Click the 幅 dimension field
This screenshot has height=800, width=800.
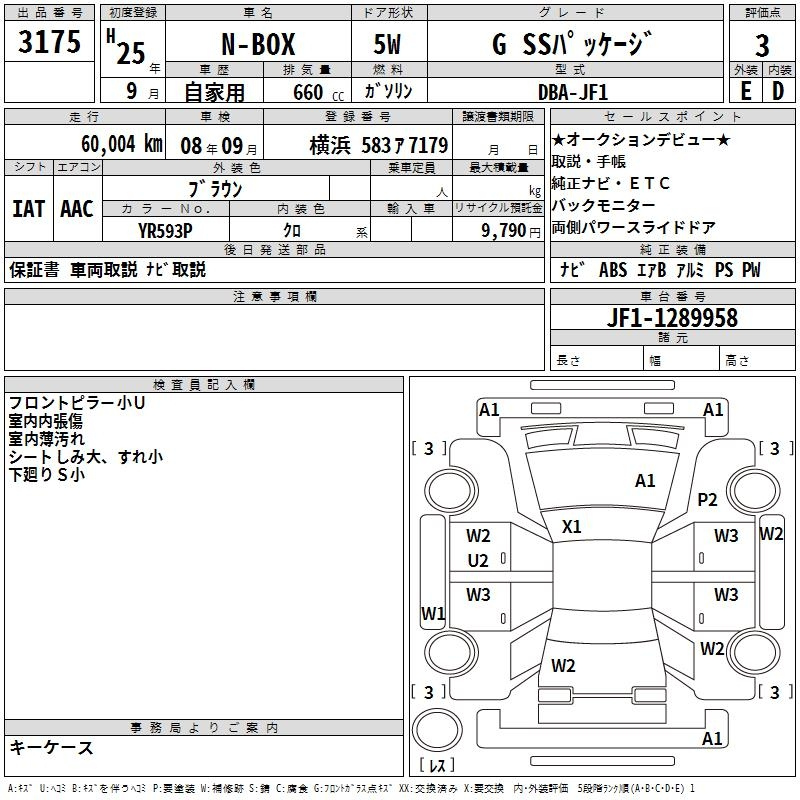tap(682, 359)
